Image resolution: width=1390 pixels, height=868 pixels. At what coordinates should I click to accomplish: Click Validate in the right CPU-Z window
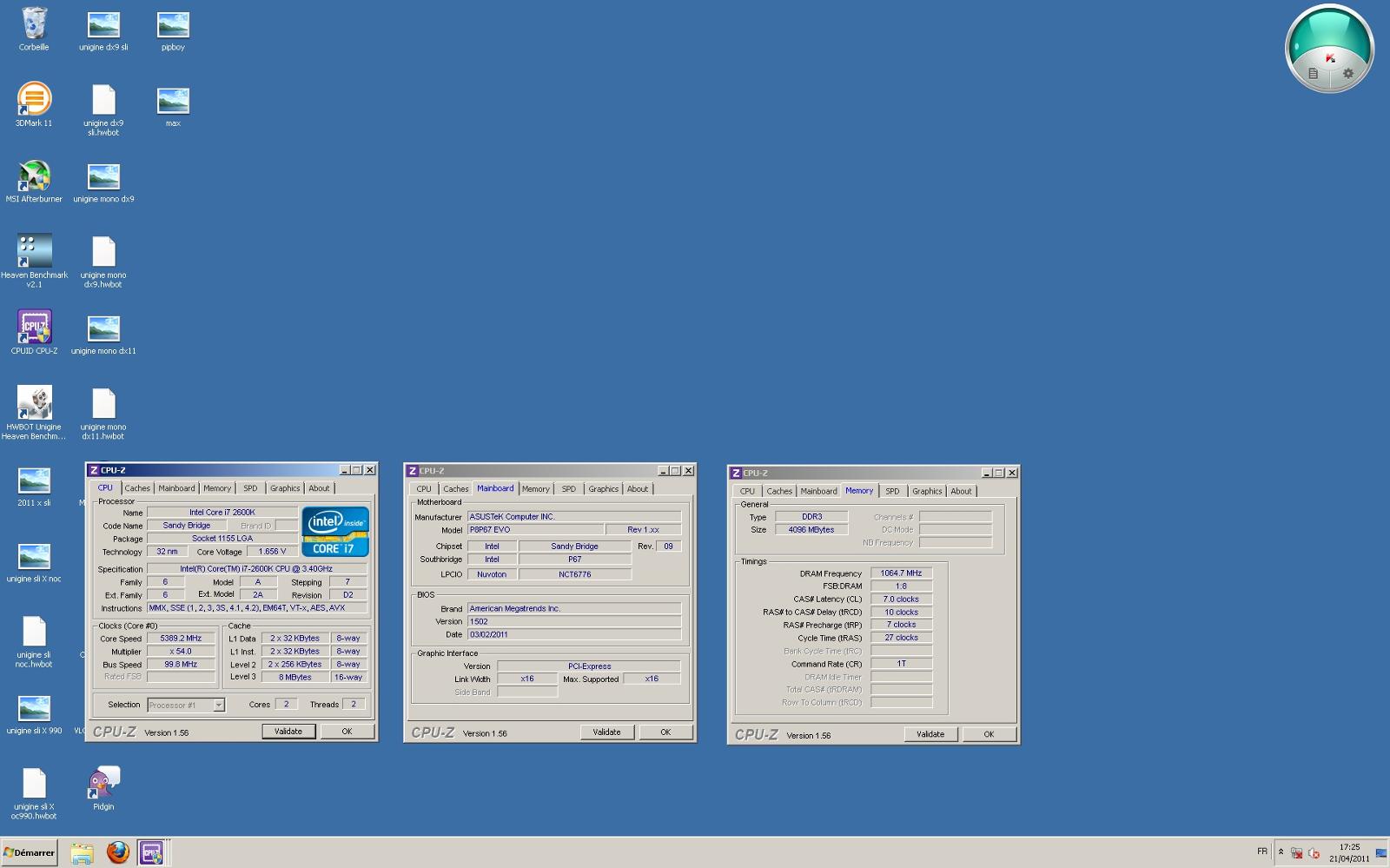tap(930, 734)
